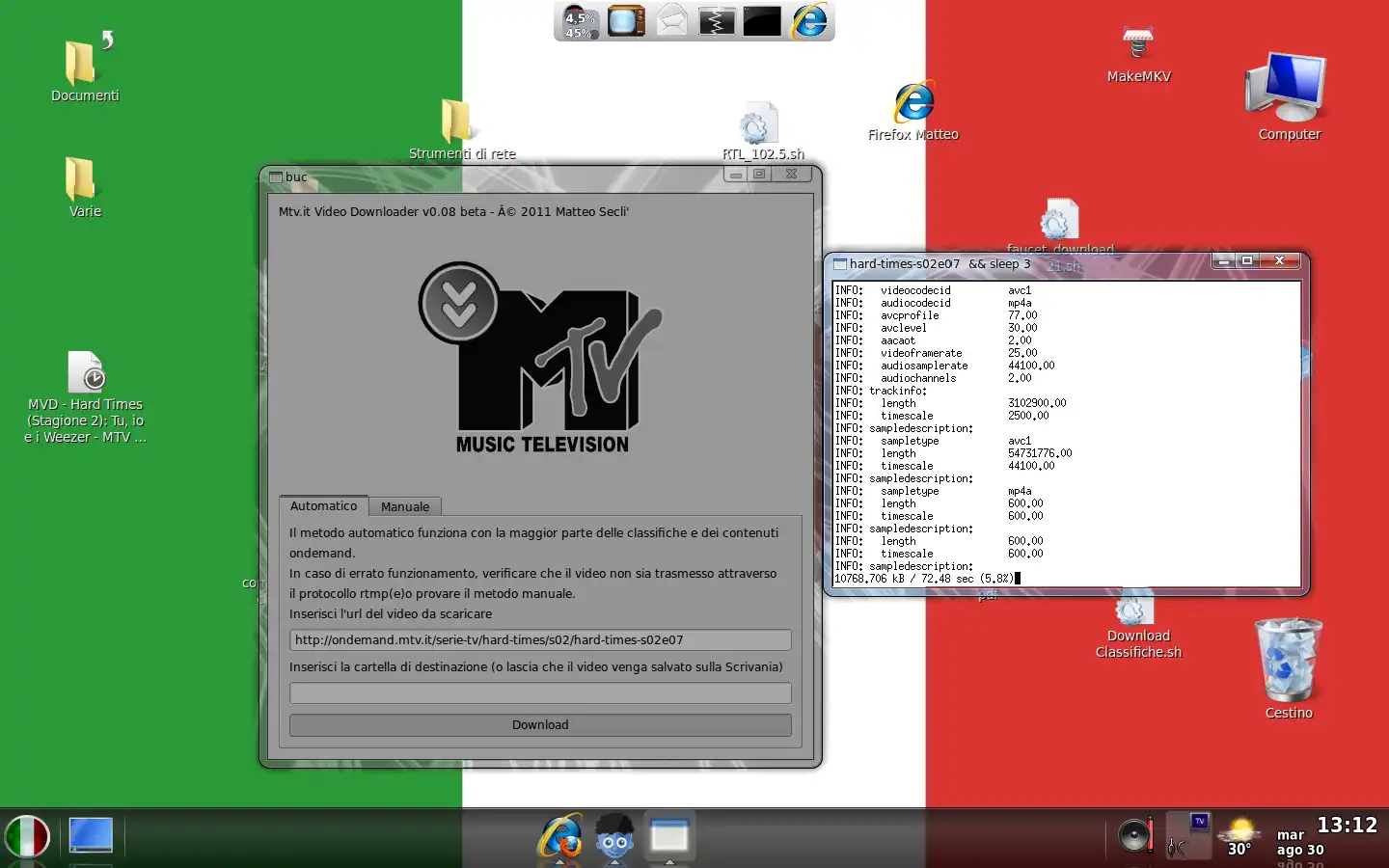Open the blue face icon in taskbar

tap(614, 837)
